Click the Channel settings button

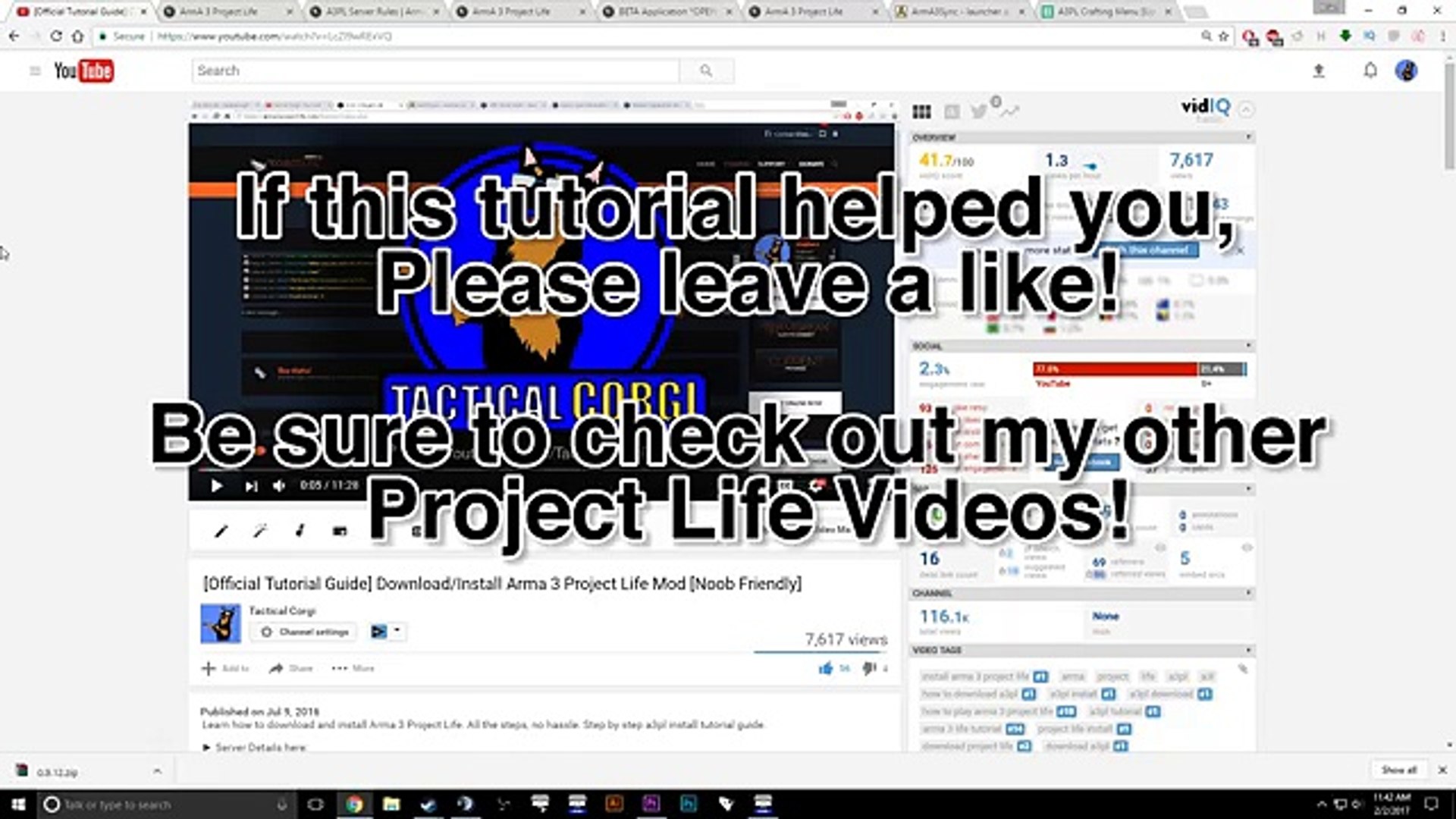point(304,632)
